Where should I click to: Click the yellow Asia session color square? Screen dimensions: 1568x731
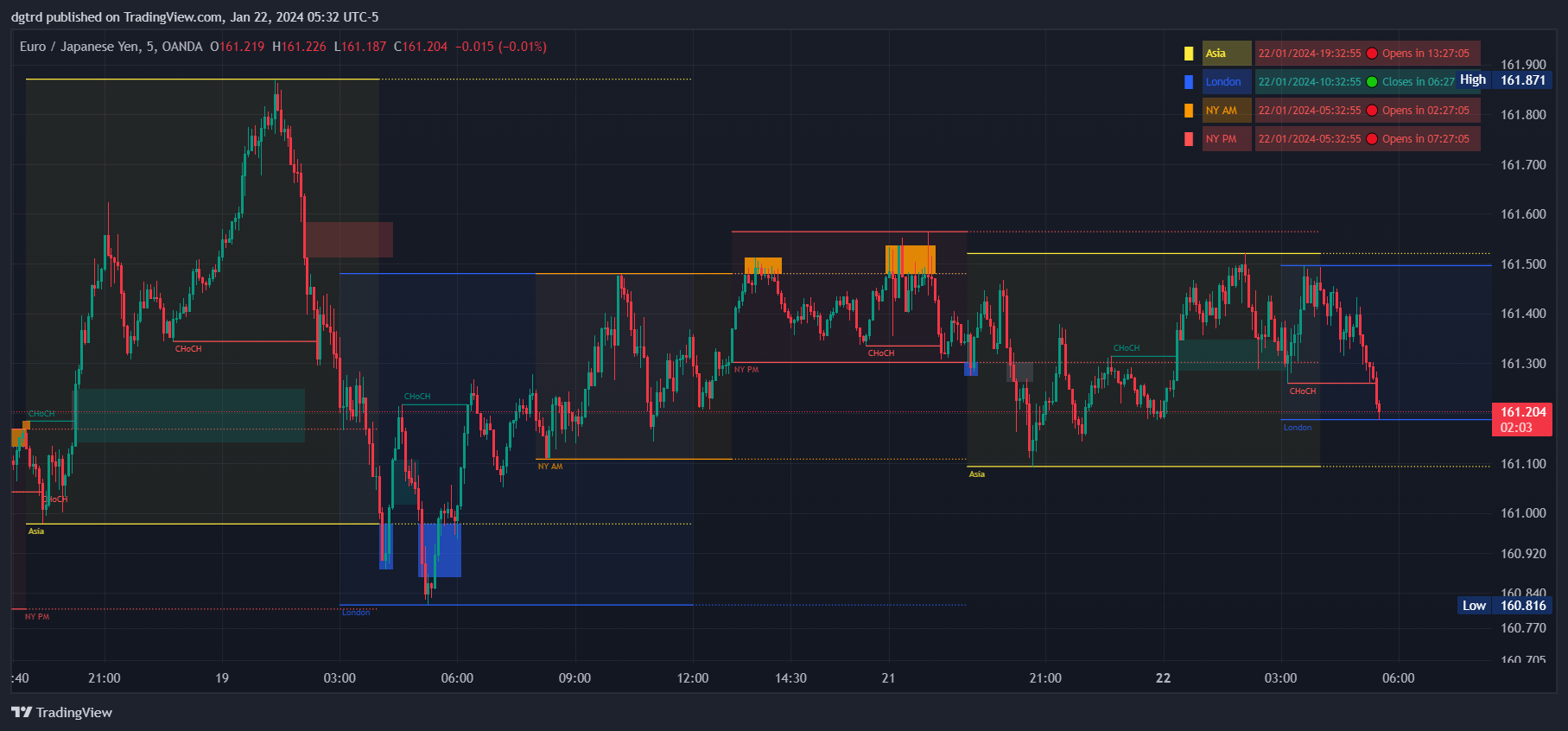click(1189, 54)
